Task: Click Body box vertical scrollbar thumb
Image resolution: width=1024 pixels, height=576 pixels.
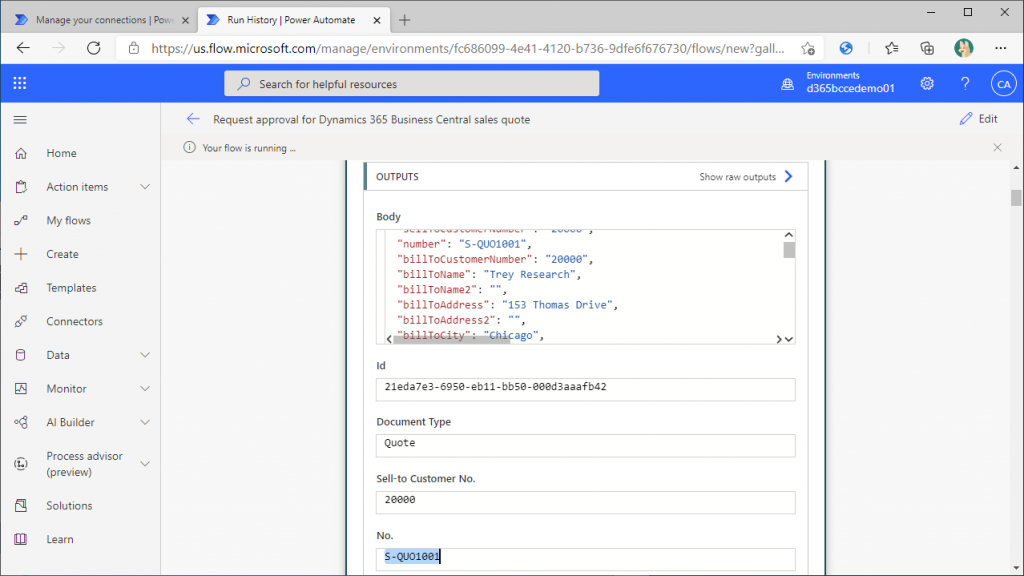Action: pos(789,250)
